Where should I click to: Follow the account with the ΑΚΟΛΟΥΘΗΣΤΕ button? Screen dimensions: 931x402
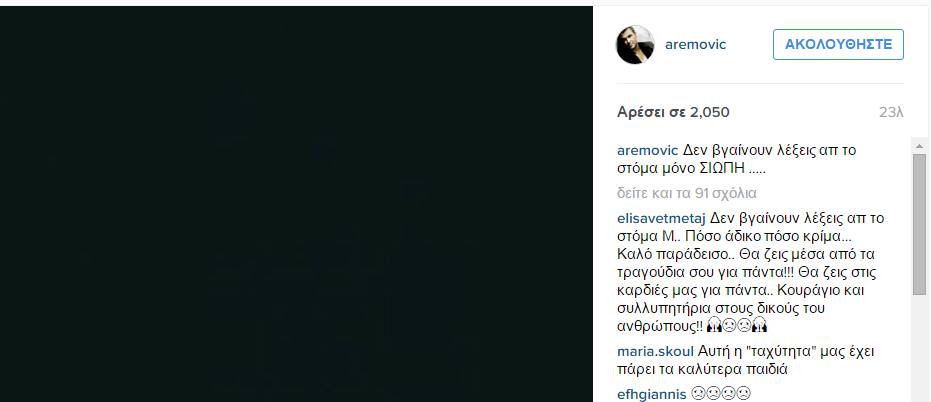pos(838,45)
